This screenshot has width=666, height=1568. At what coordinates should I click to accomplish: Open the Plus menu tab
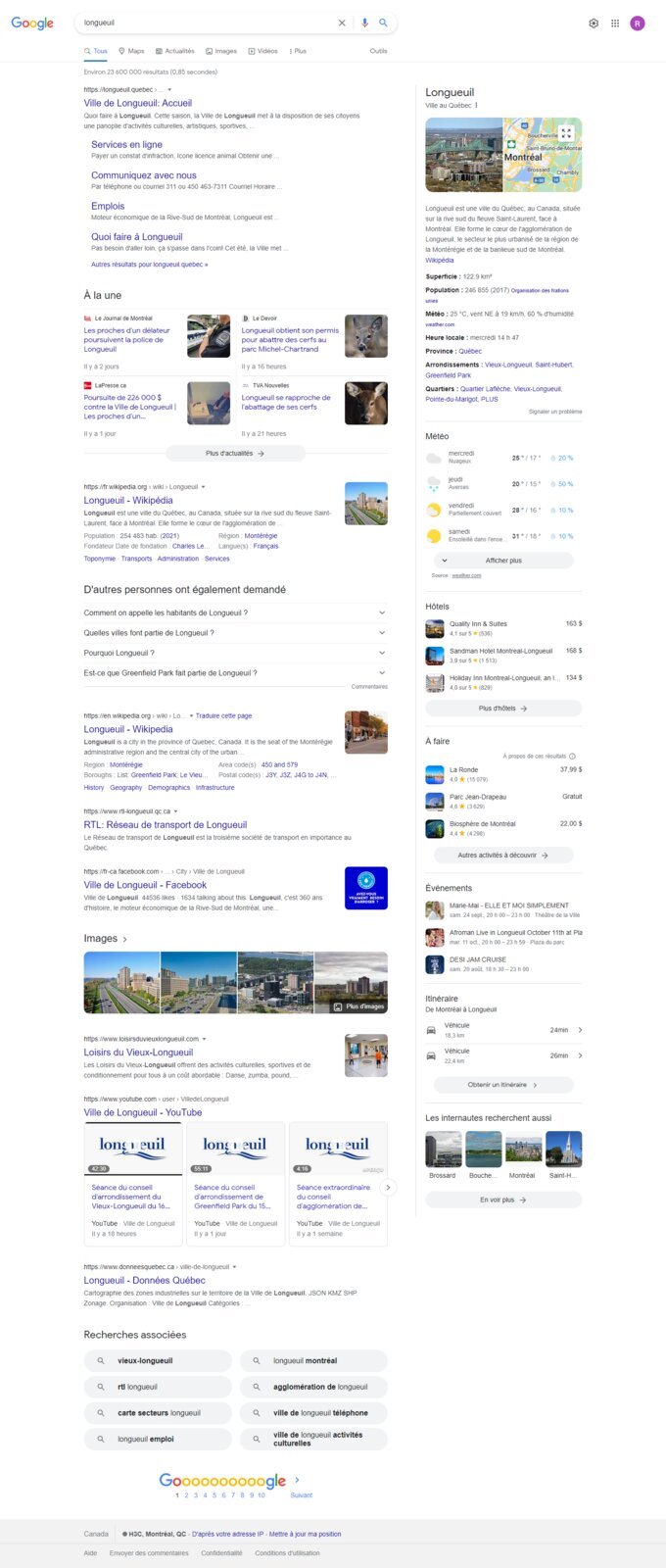pyautogui.click(x=297, y=51)
